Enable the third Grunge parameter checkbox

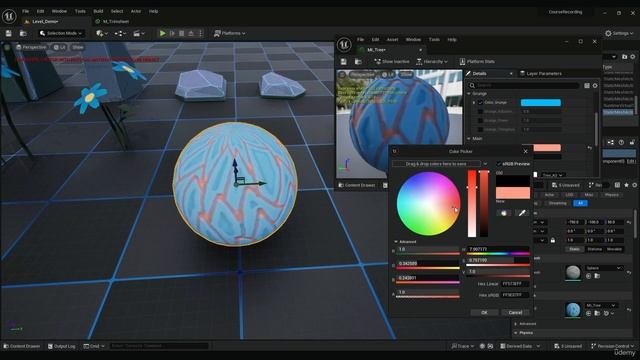pos(480,120)
